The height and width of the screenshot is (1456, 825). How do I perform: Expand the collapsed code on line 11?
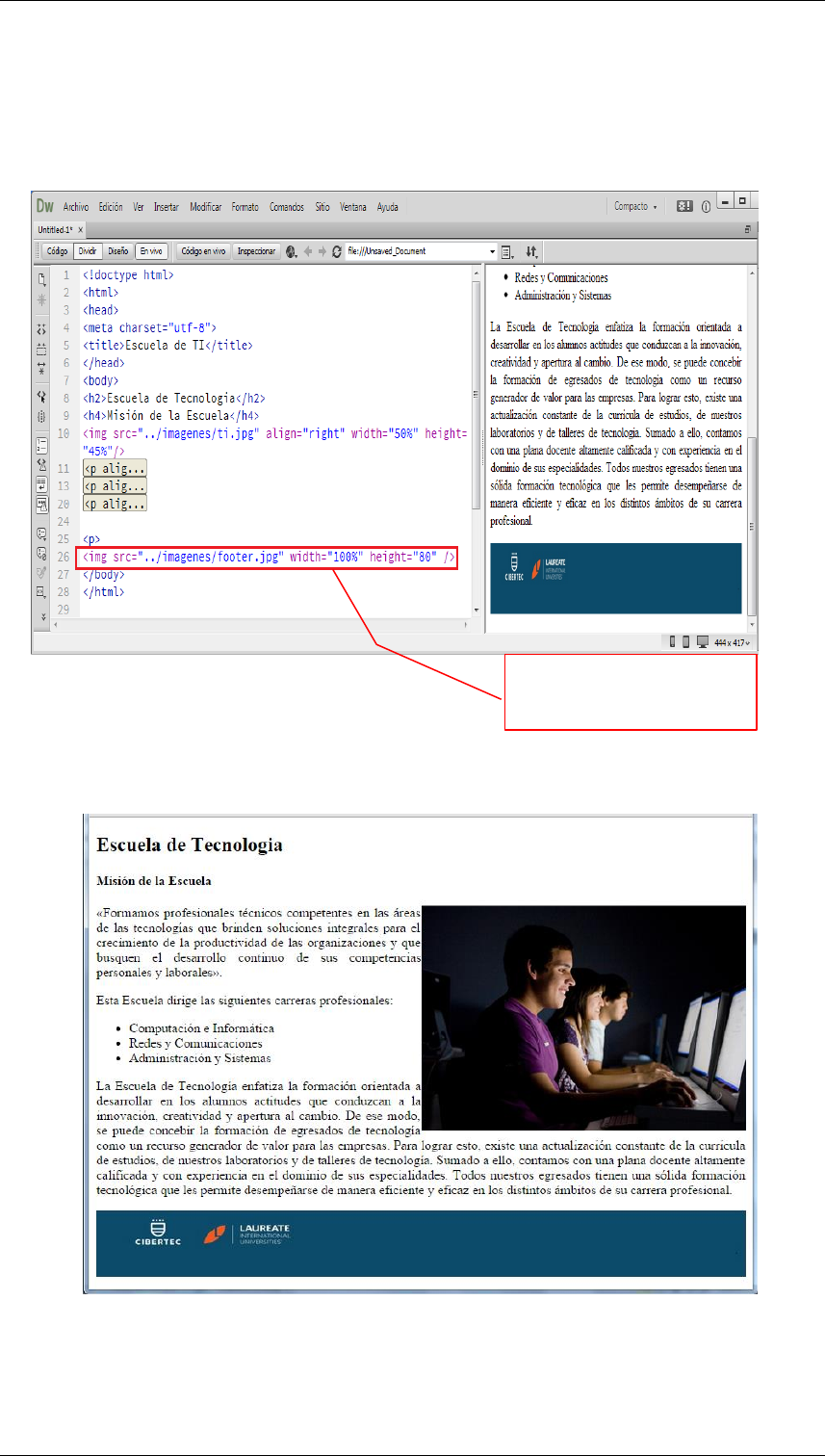pyautogui.click(x=116, y=468)
